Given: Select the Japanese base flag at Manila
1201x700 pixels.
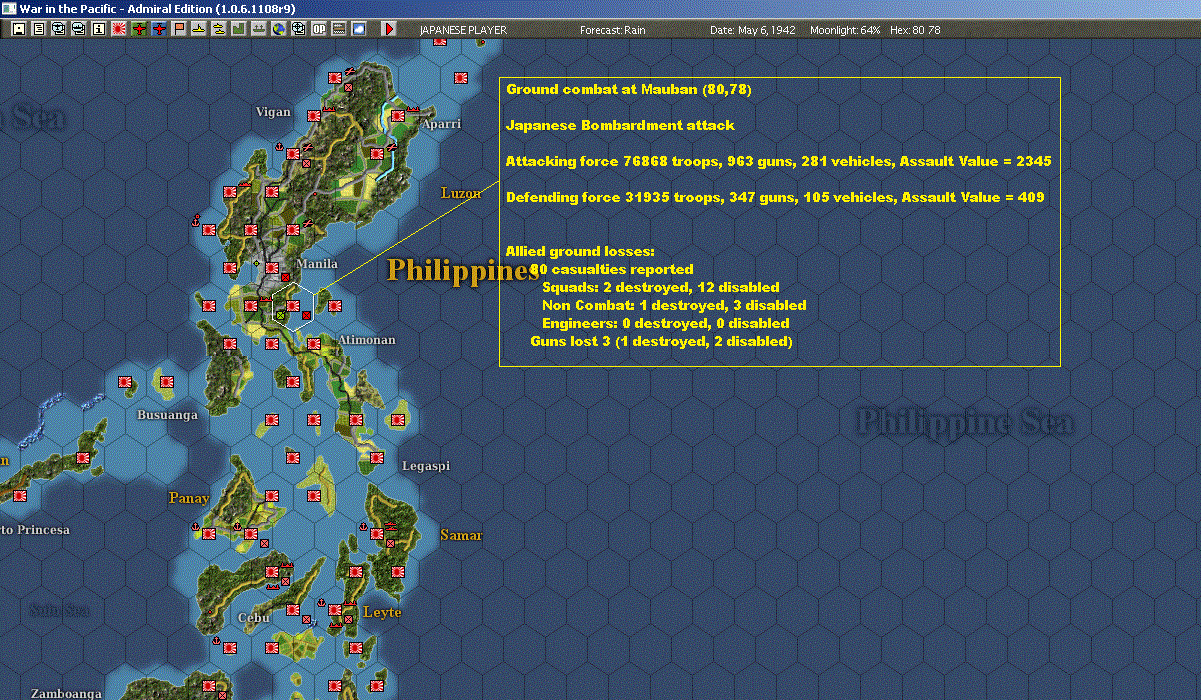Looking at the screenshot, I should pyautogui.click(x=272, y=268).
